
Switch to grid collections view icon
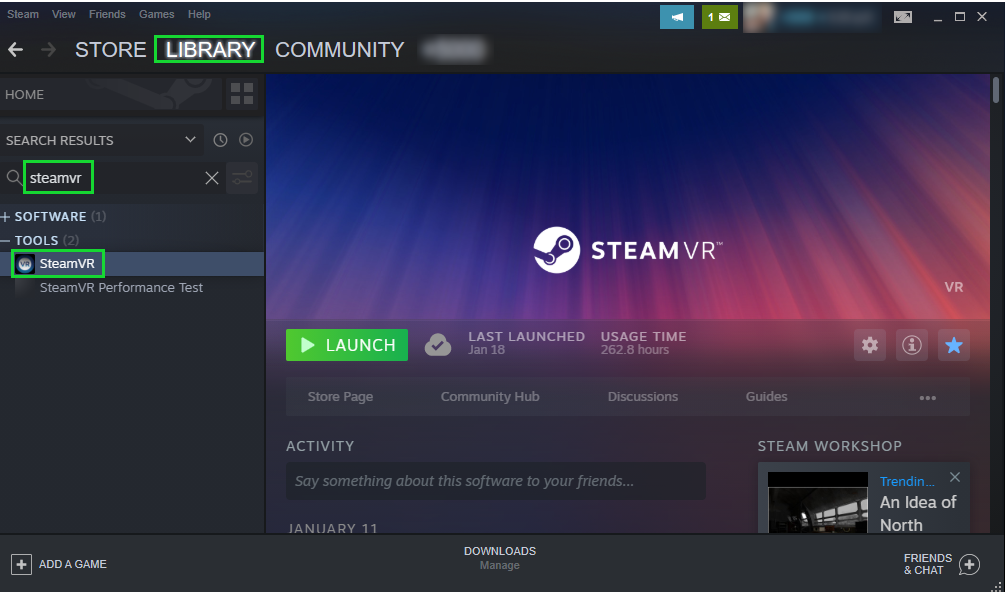tap(242, 95)
